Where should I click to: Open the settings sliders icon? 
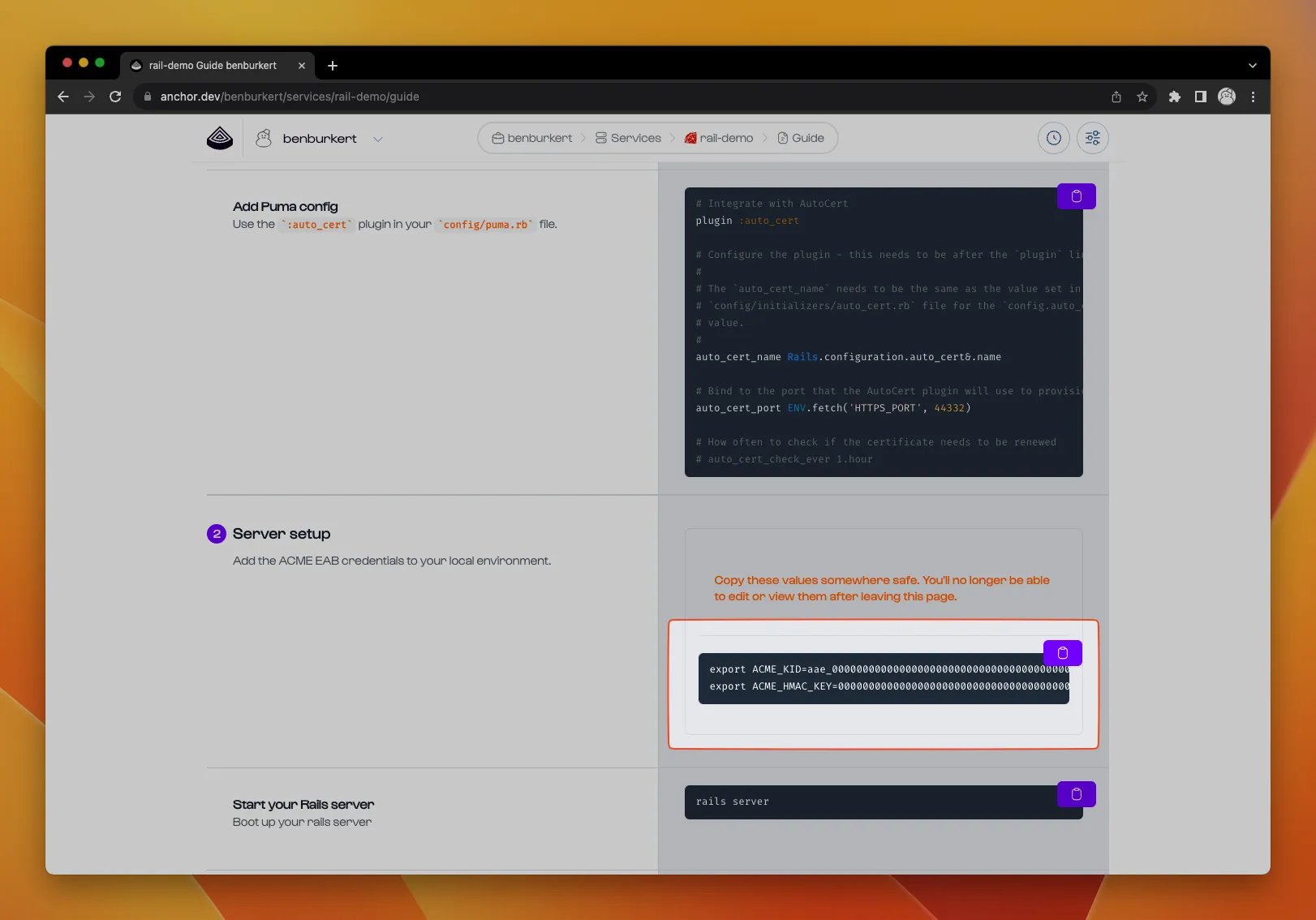pyautogui.click(x=1092, y=138)
